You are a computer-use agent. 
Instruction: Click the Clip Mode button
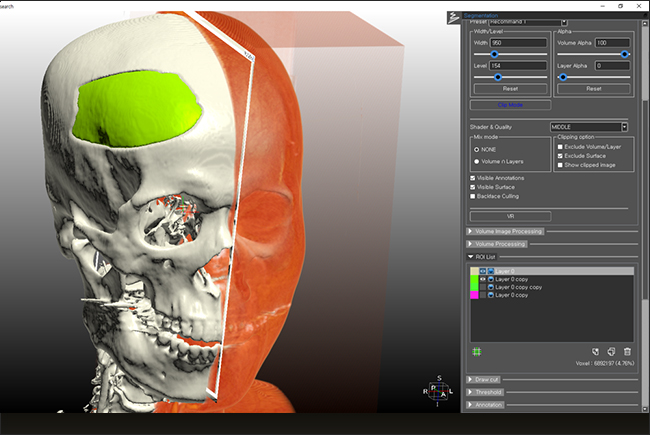pos(510,104)
